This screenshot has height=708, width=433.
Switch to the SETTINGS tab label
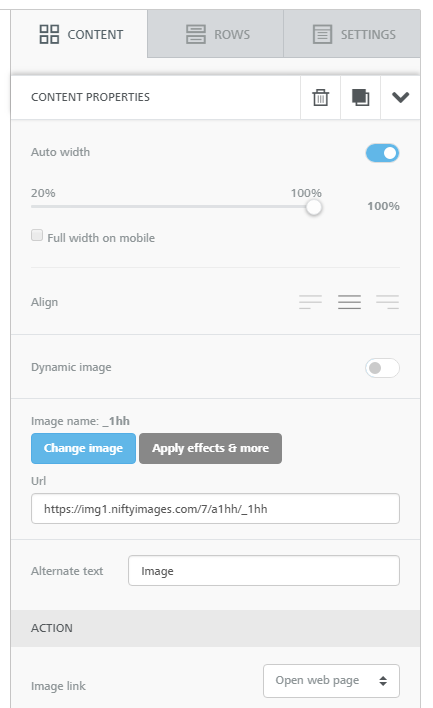tap(368, 35)
